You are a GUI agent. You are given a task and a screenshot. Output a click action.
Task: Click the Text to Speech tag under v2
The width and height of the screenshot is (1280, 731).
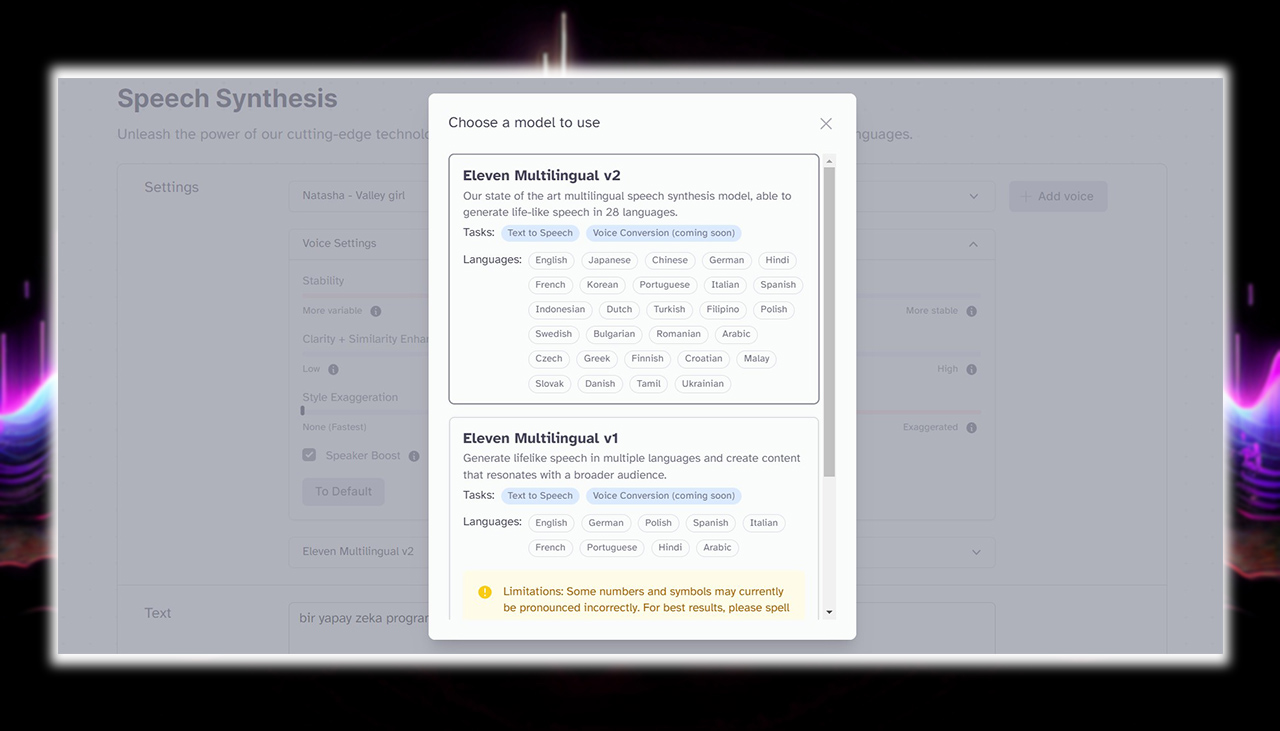tap(540, 233)
